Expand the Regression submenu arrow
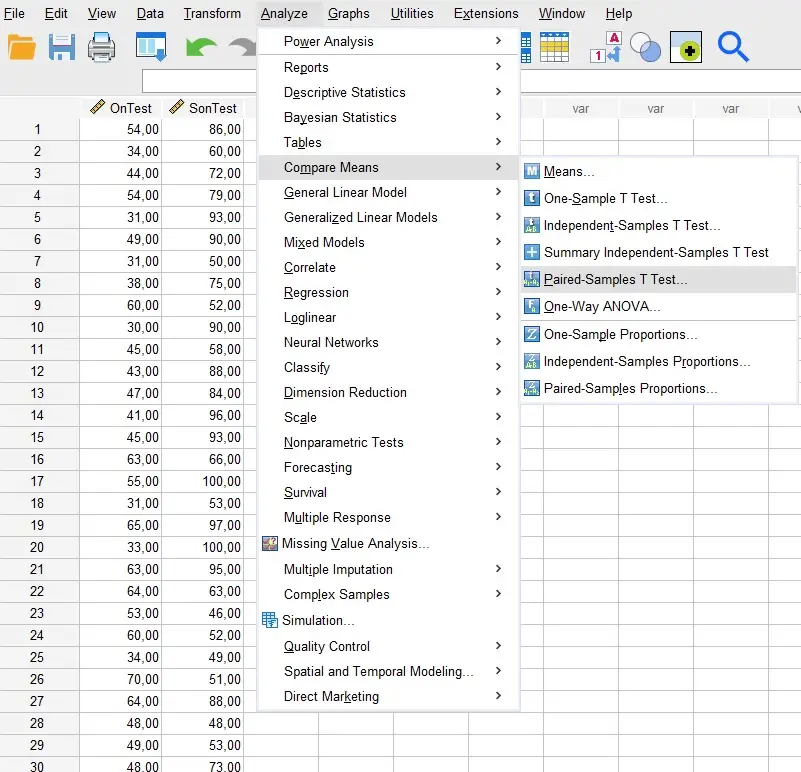This screenshot has width=801, height=772. [499, 292]
